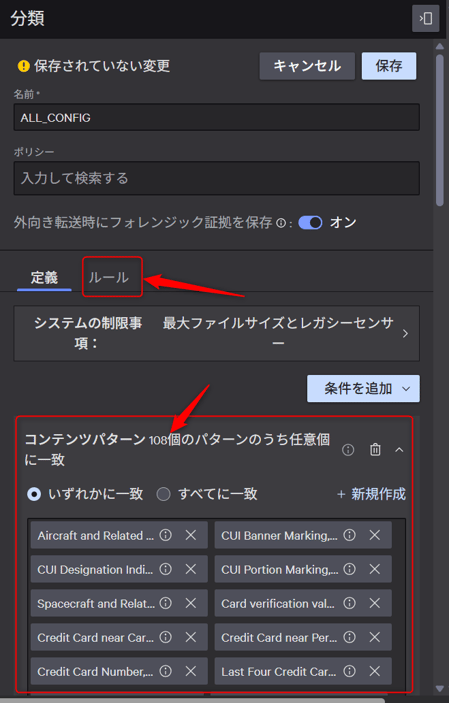Switch to ルール tab
The image size is (449, 703).
pos(109,278)
